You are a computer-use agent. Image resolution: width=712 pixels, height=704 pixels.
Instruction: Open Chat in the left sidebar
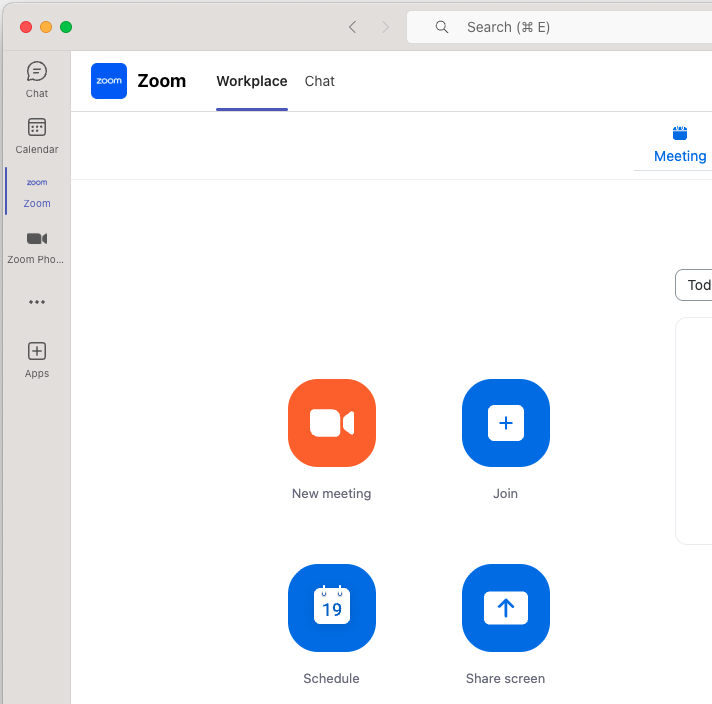click(37, 79)
